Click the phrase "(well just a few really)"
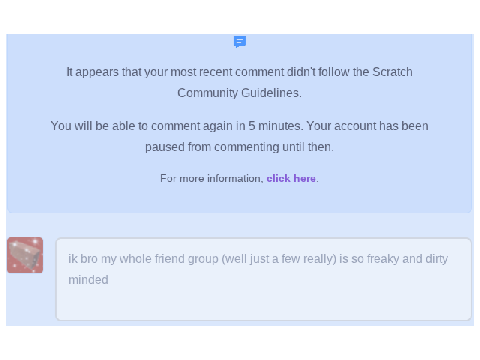The height and width of the screenshot is (360, 480). point(279,259)
